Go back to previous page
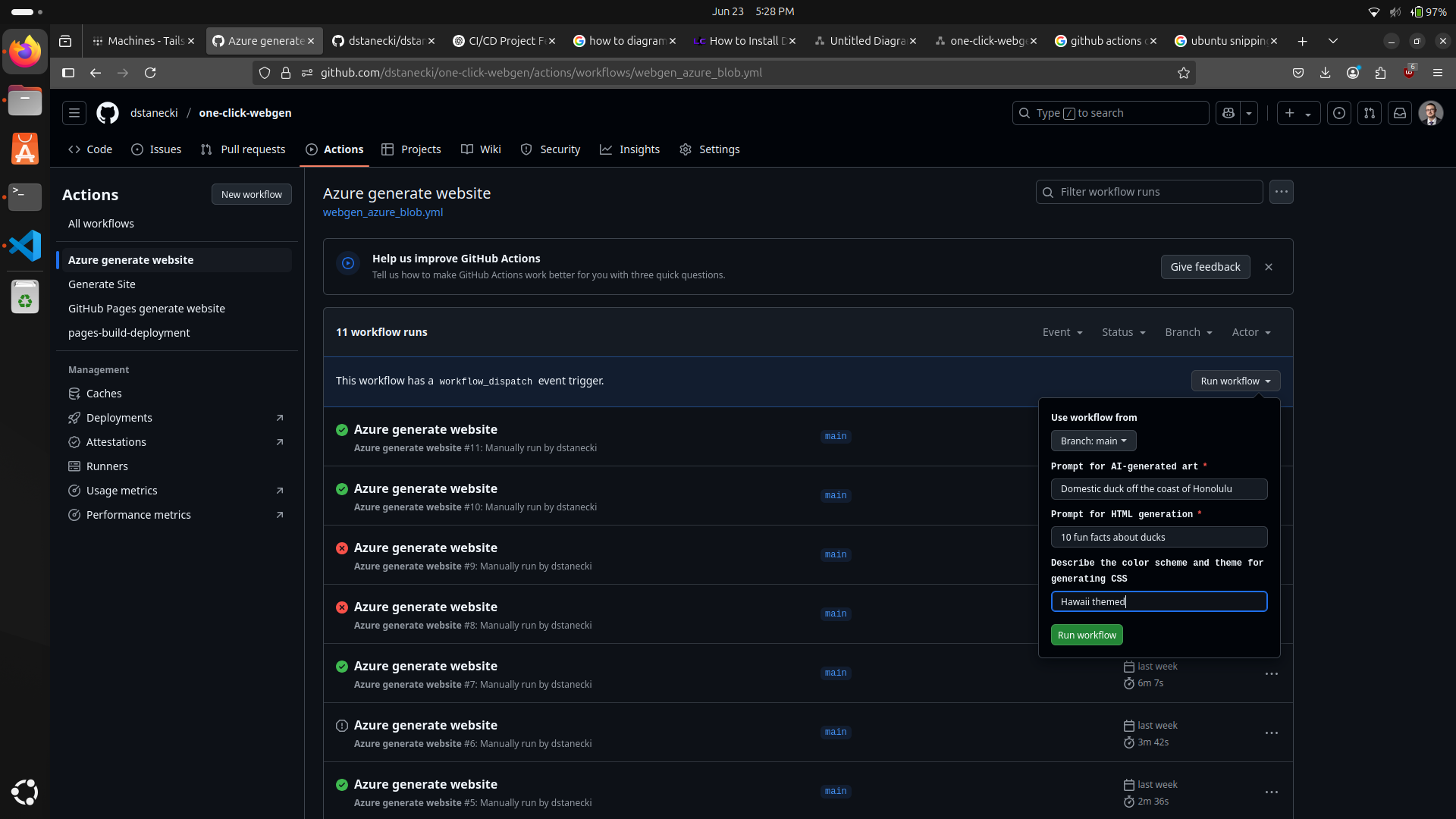This screenshot has width=1456, height=819. pyautogui.click(x=96, y=73)
